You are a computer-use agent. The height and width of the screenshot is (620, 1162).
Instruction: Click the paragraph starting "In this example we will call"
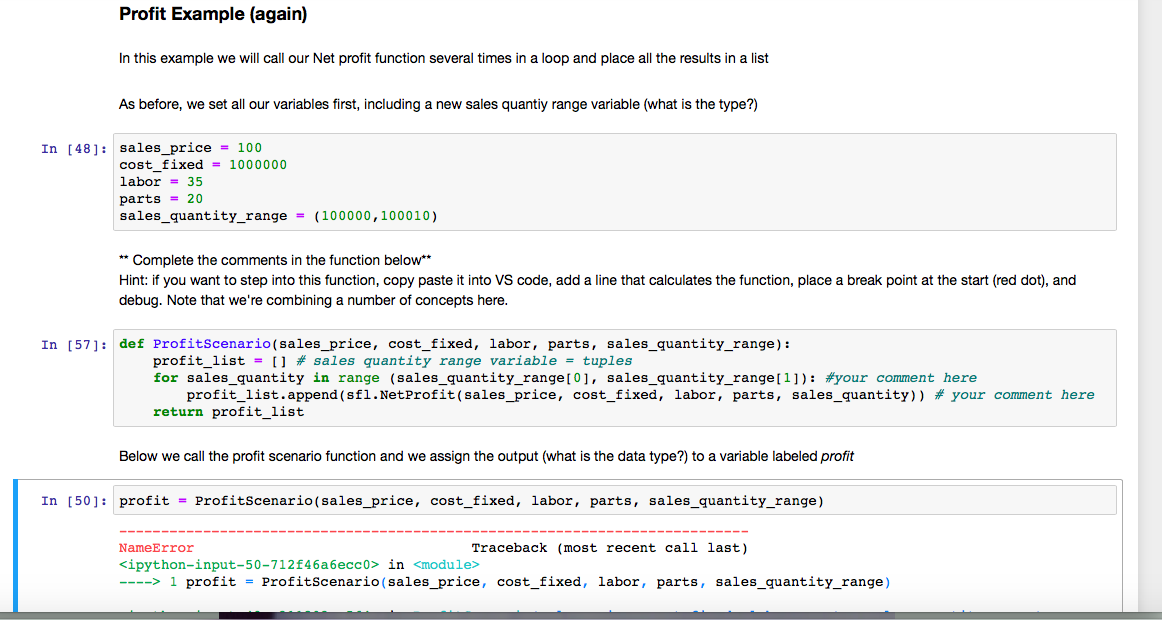444,58
